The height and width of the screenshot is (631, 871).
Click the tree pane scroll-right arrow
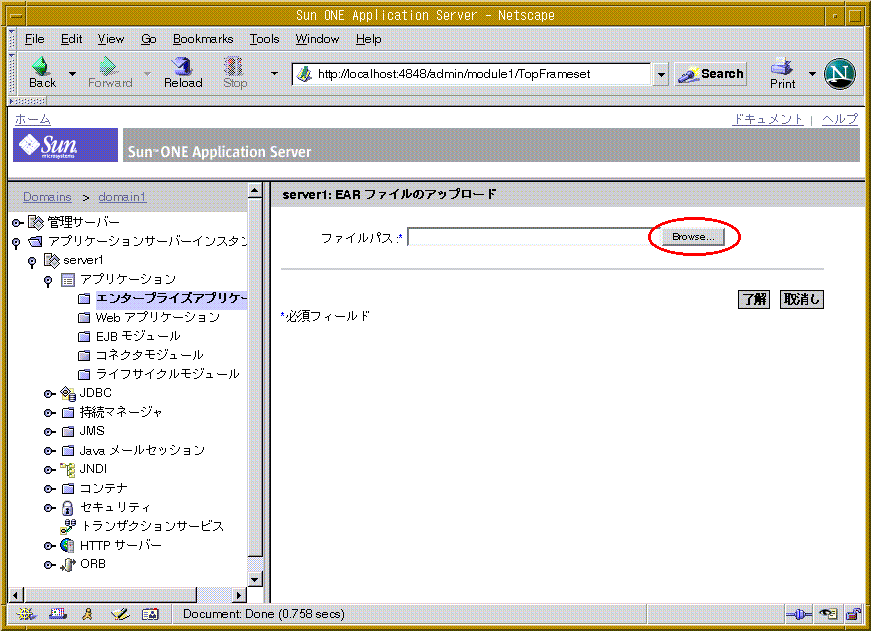click(238, 595)
